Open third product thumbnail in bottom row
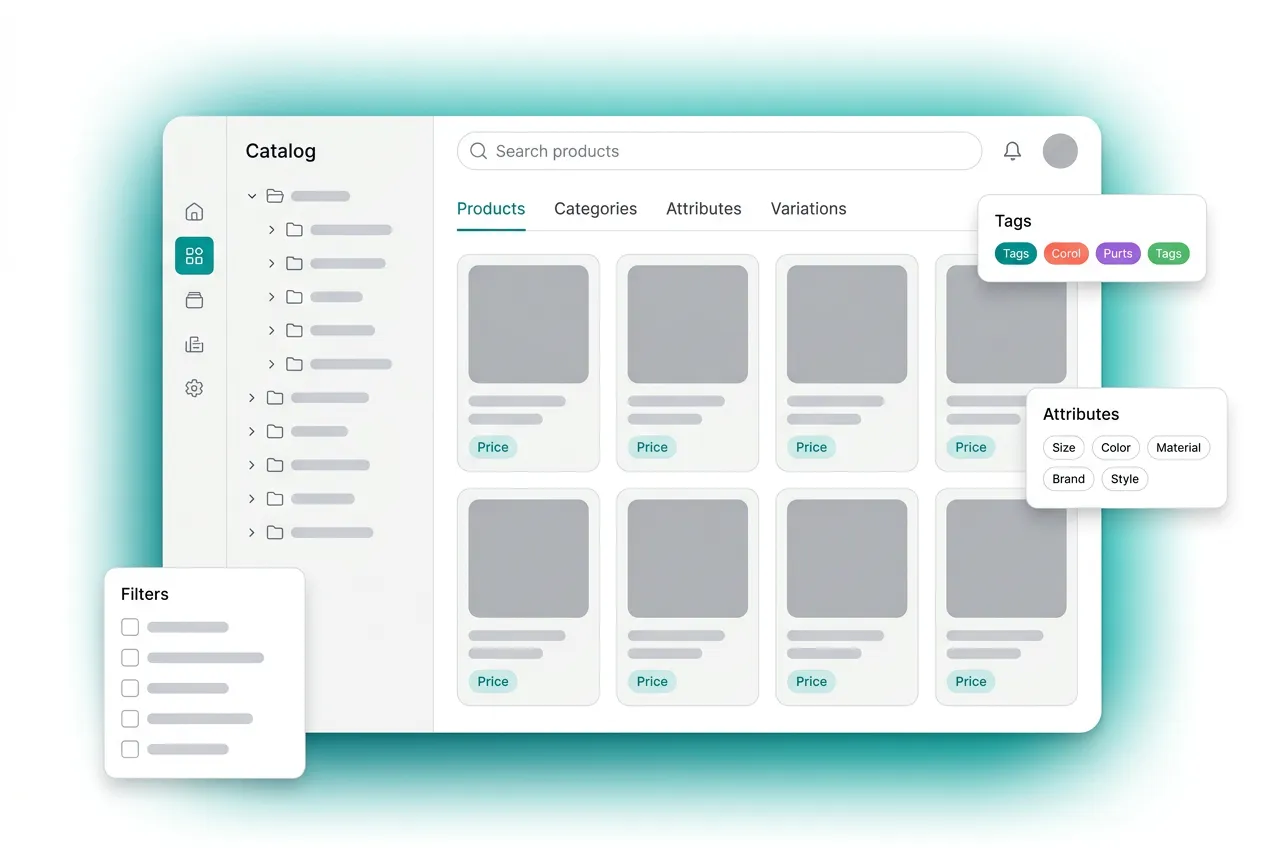The image size is (1264, 848). pos(847,558)
